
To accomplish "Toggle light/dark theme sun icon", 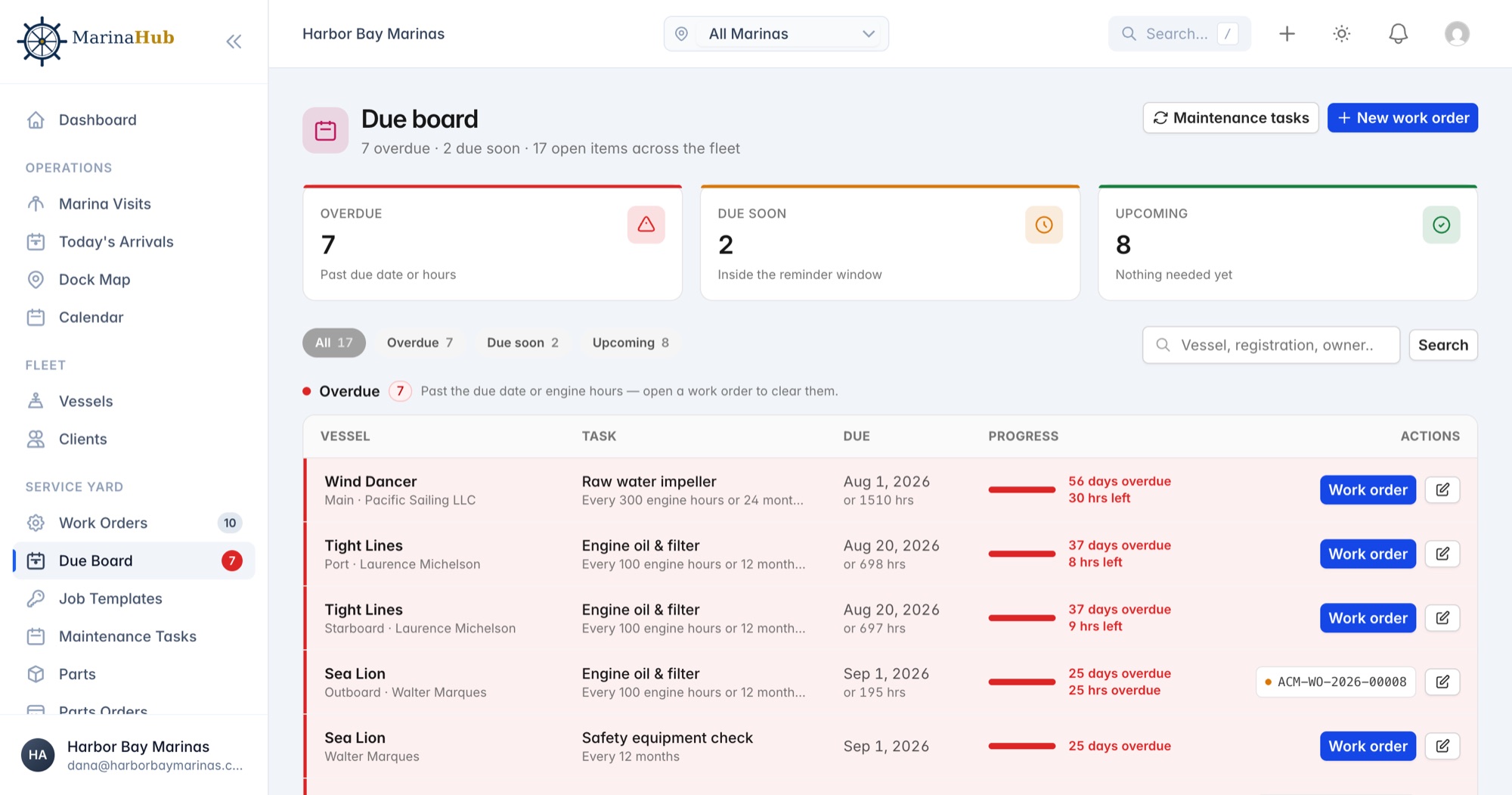I will click(x=1341, y=33).
